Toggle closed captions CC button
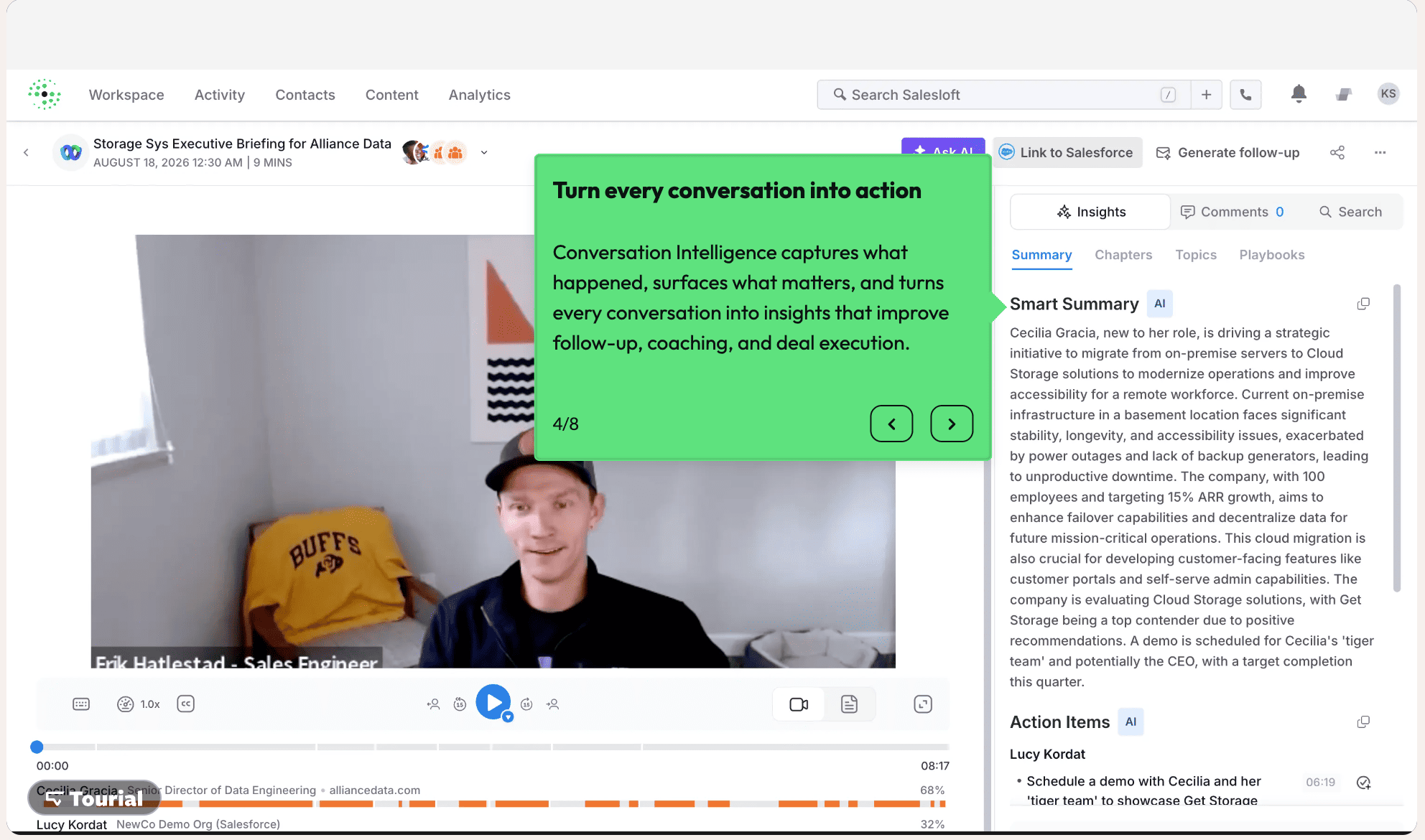The width and height of the screenshot is (1425, 840). (x=185, y=704)
